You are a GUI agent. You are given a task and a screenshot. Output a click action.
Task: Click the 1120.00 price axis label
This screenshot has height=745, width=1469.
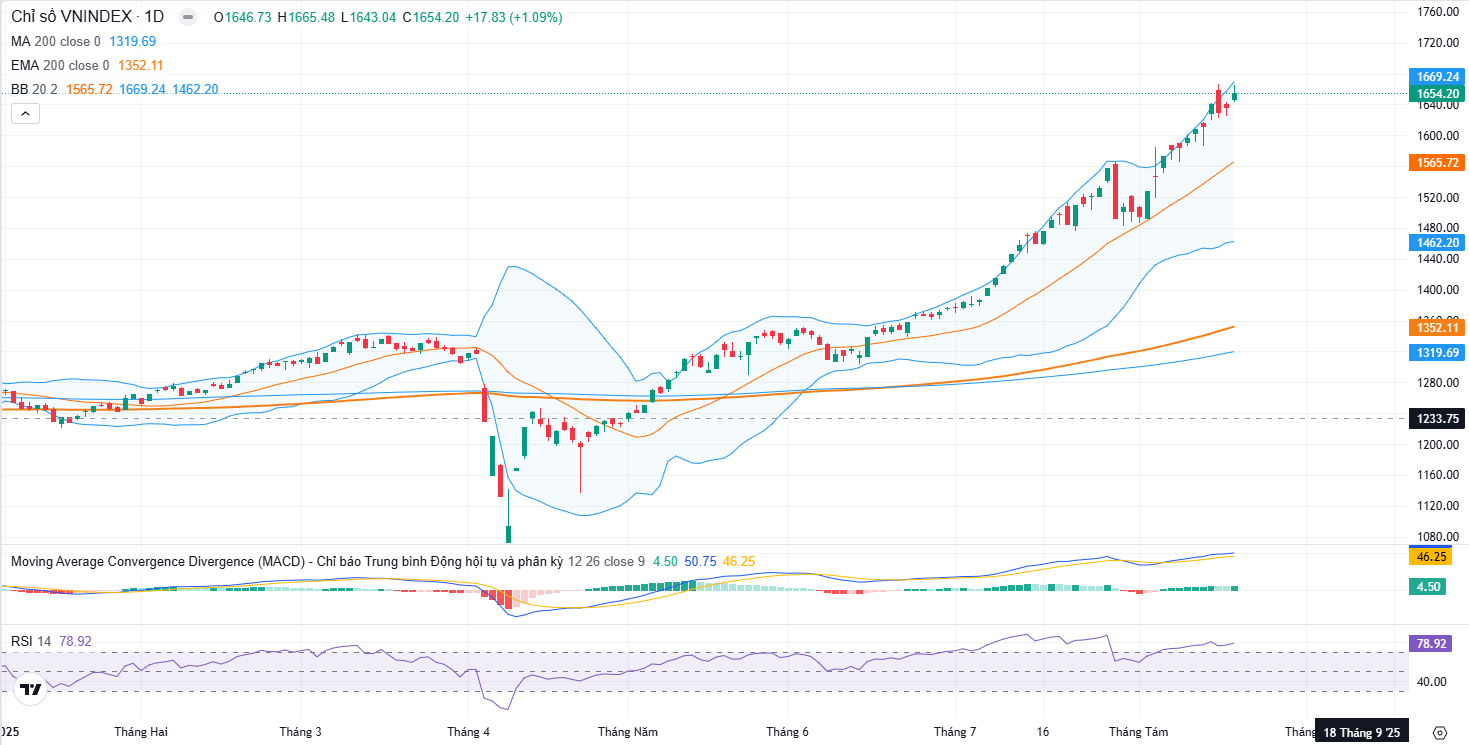1437,506
